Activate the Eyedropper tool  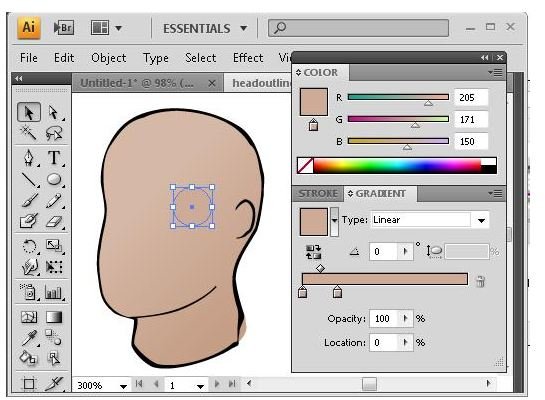pos(29,338)
